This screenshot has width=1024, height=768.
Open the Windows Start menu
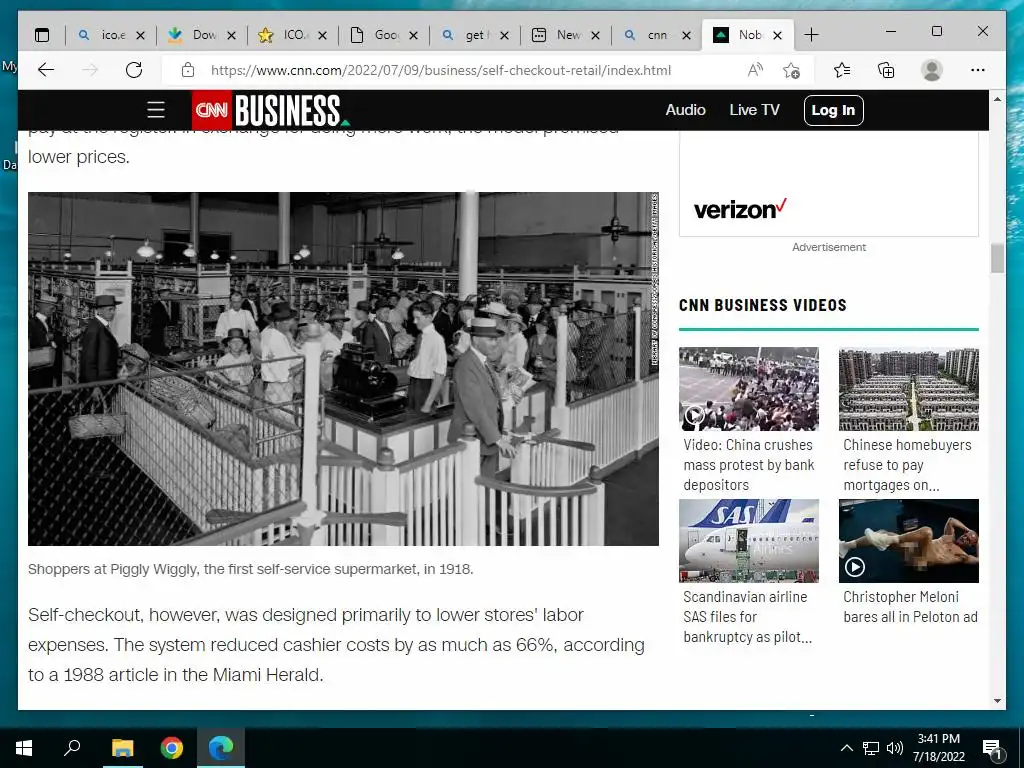pos(24,748)
